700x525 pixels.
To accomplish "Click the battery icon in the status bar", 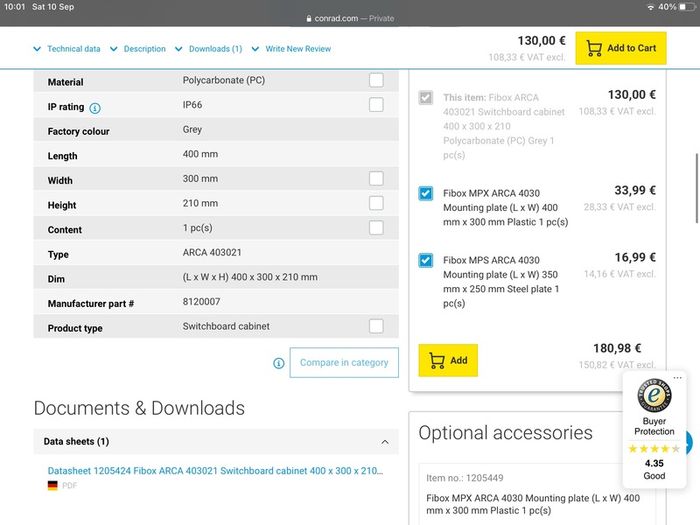I will pyautogui.click(x=687, y=7).
